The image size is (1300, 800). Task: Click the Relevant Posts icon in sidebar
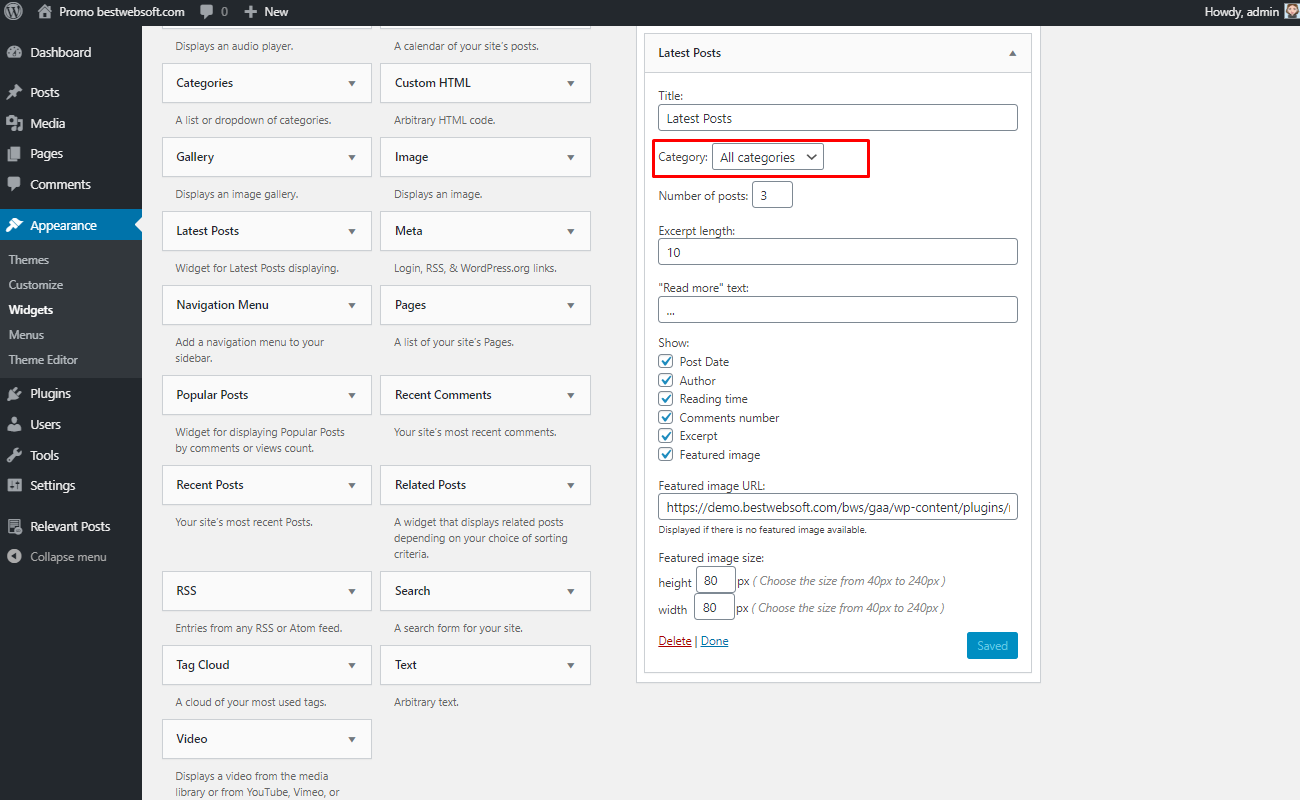click(x=14, y=526)
